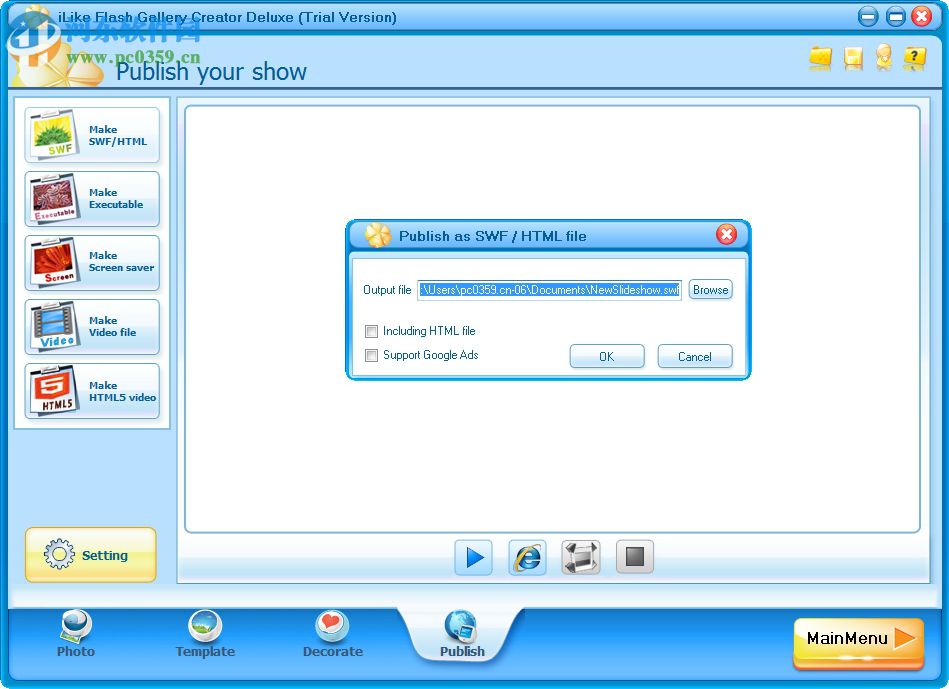Stop the slideshow preview
The width and height of the screenshot is (949, 689).
pyautogui.click(x=634, y=557)
